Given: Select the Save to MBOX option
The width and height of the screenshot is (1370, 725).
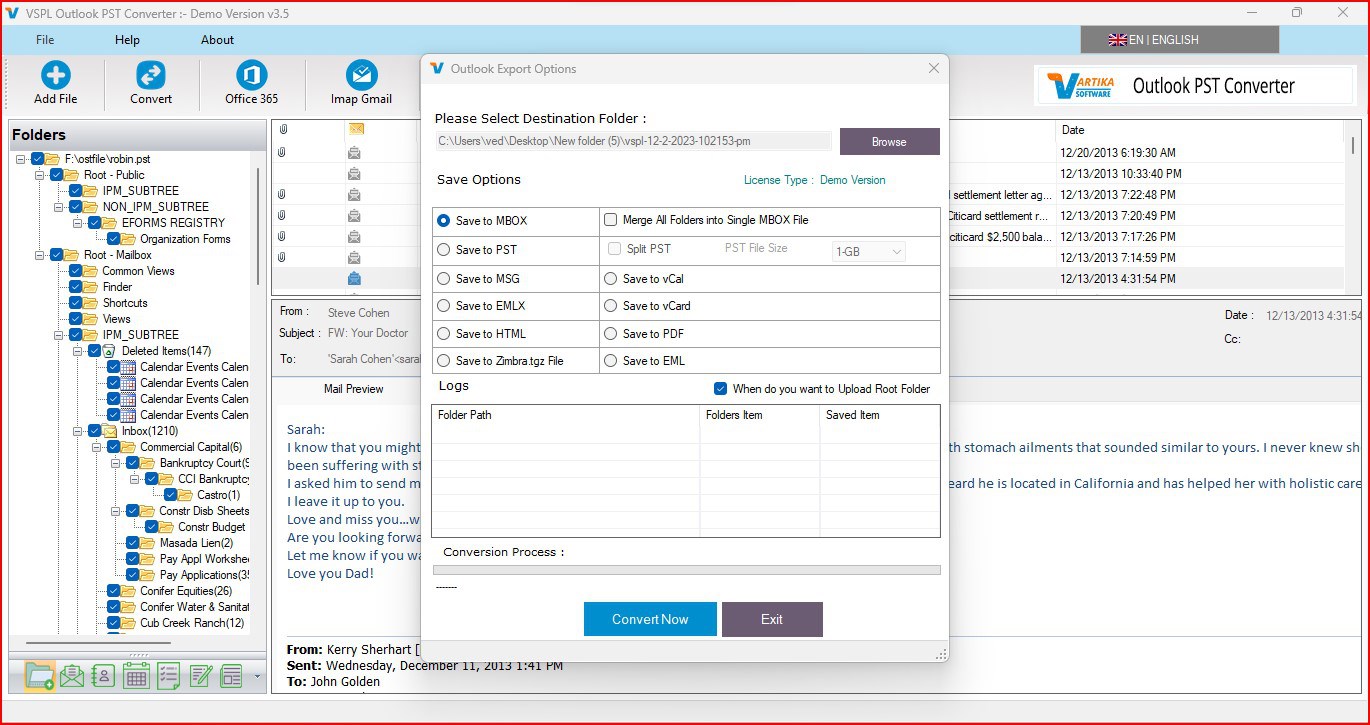Looking at the screenshot, I should (x=443, y=221).
